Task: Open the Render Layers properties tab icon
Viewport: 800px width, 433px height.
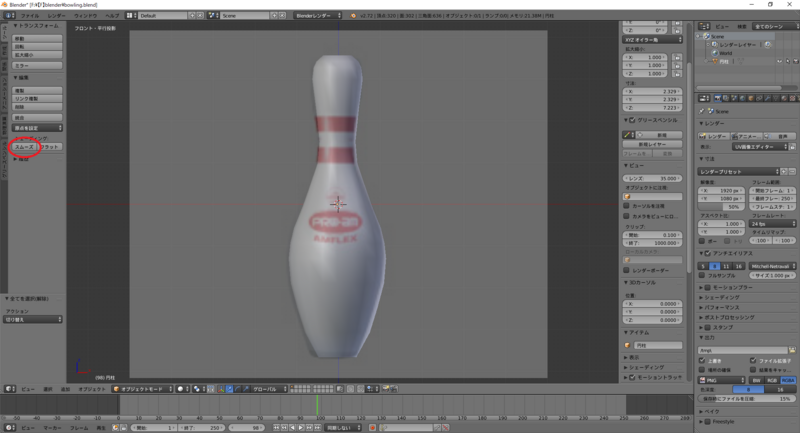Action: point(726,98)
